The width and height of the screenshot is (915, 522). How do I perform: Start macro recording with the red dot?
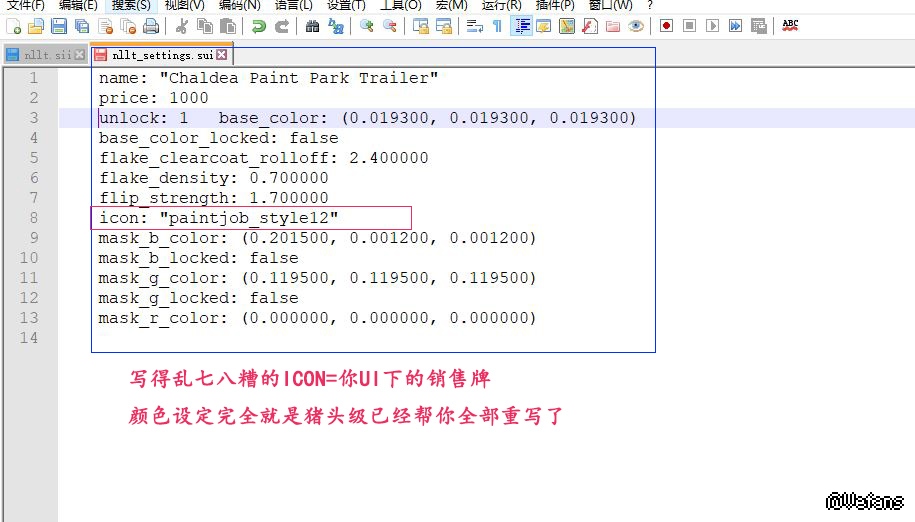click(666, 26)
